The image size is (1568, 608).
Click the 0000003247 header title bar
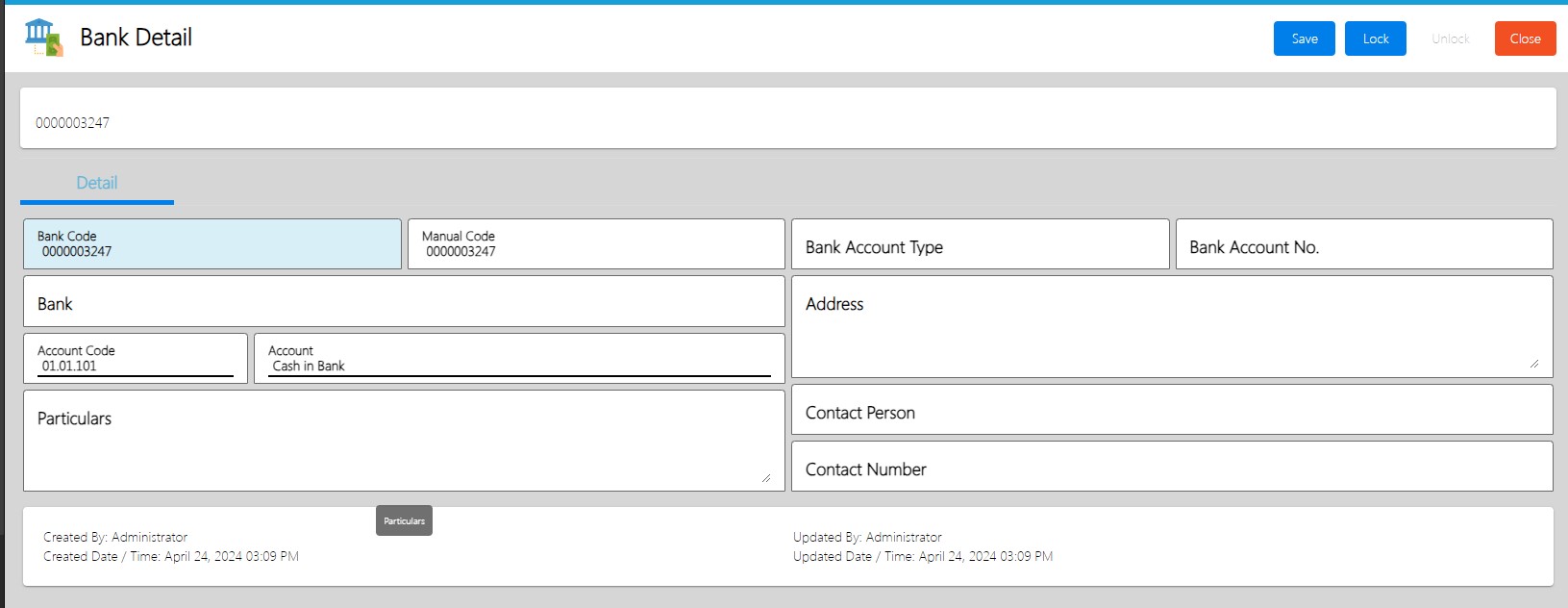pos(787,119)
